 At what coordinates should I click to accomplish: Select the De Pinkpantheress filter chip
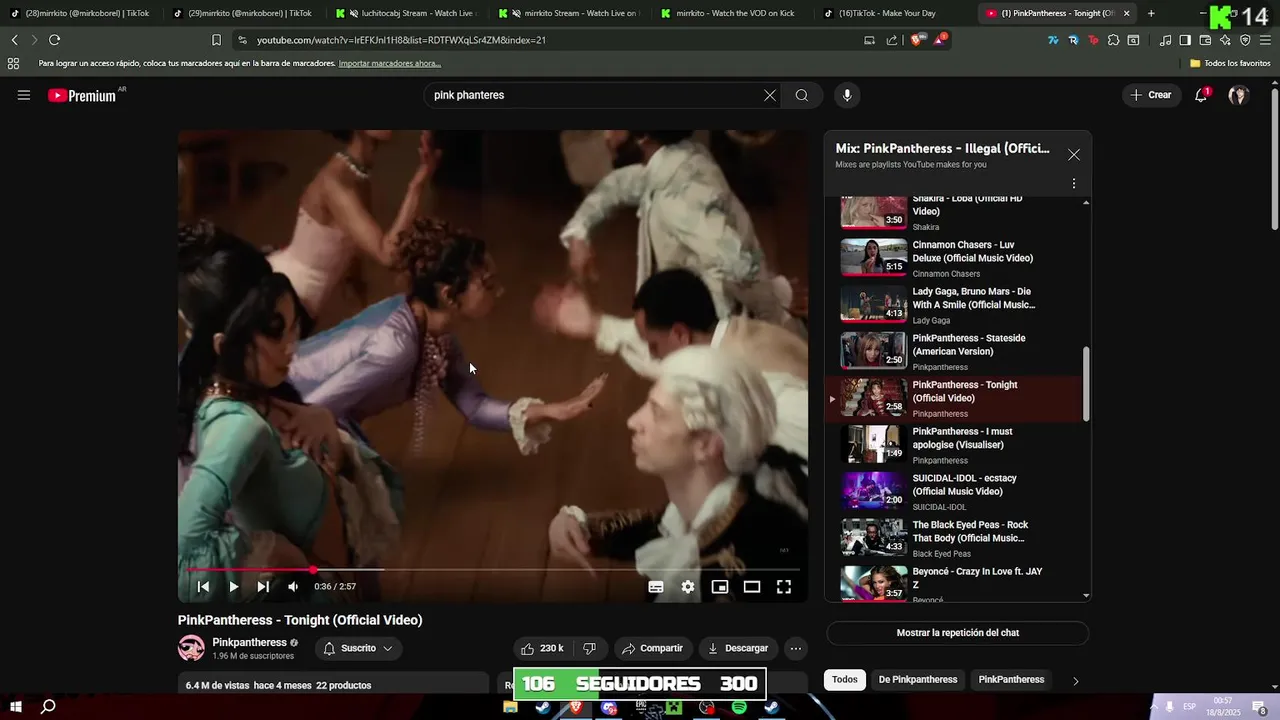[x=918, y=680]
